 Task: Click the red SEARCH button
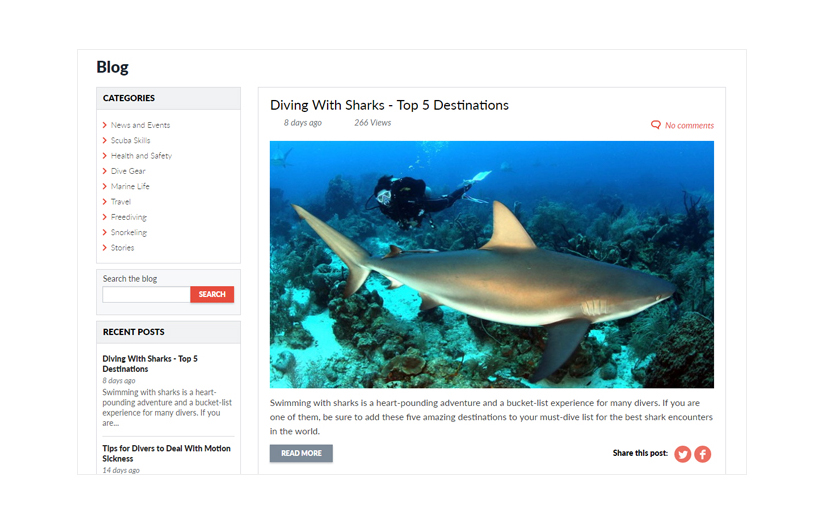212,294
